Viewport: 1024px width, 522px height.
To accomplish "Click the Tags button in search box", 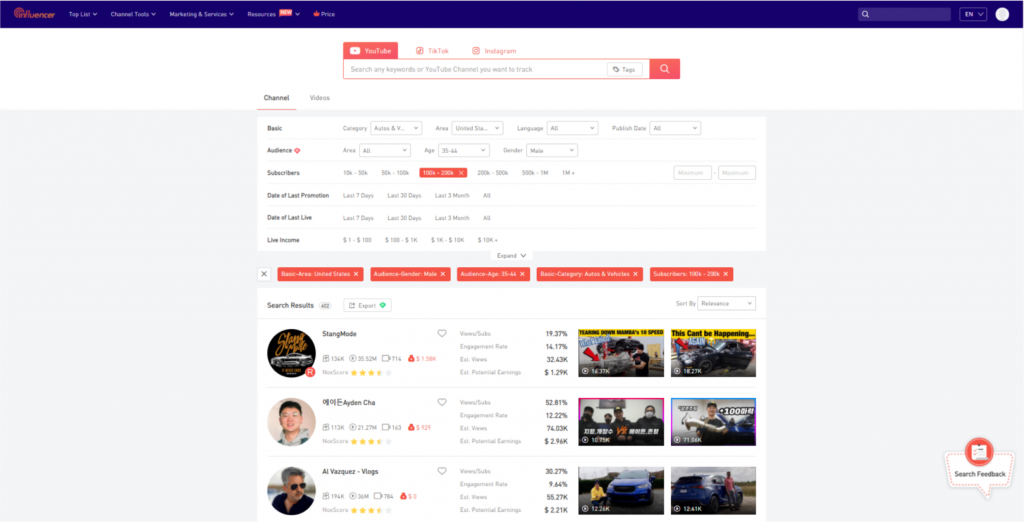I will pyautogui.click(x=624, y=69).
